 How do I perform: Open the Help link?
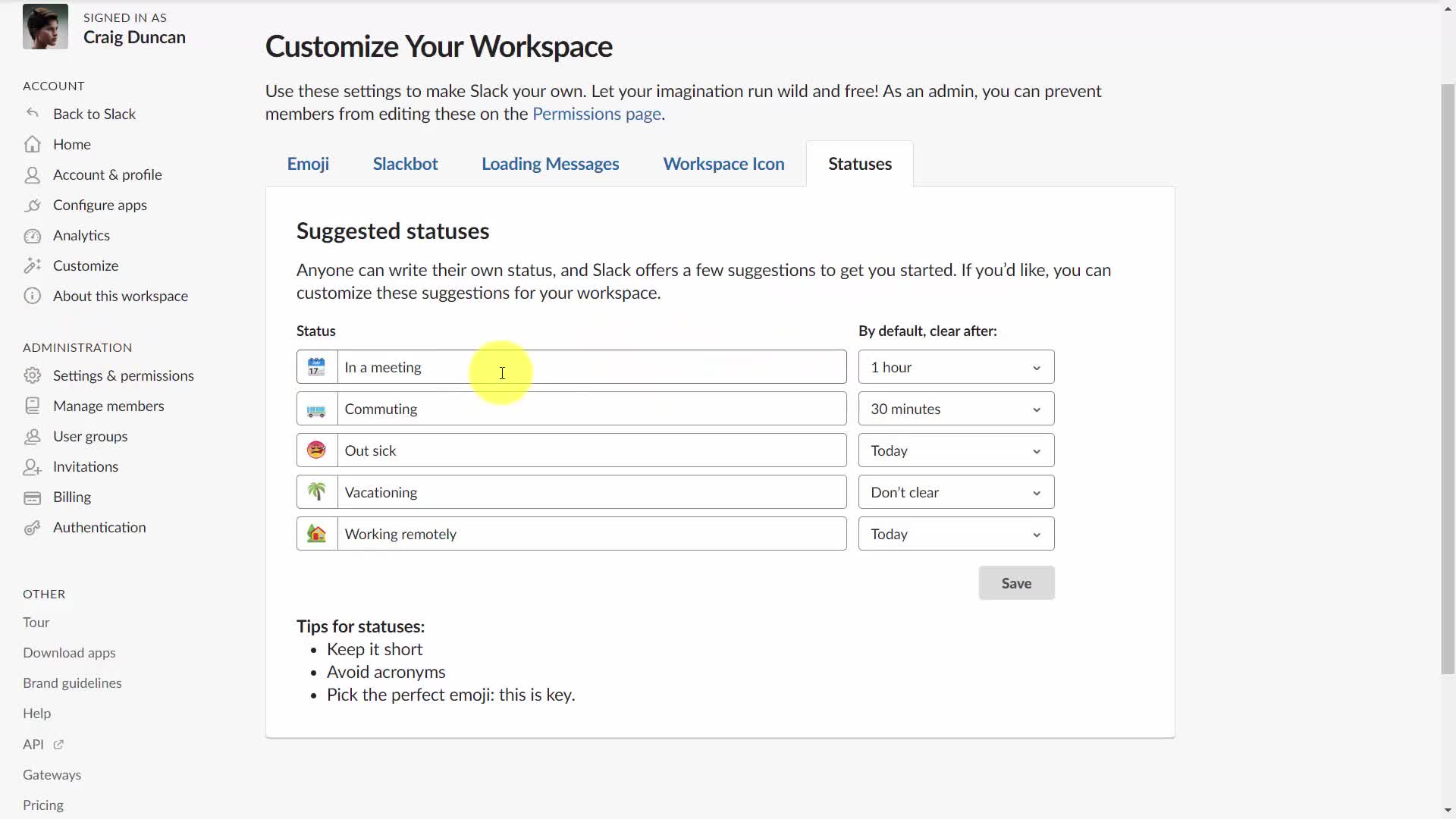point(36,714)
